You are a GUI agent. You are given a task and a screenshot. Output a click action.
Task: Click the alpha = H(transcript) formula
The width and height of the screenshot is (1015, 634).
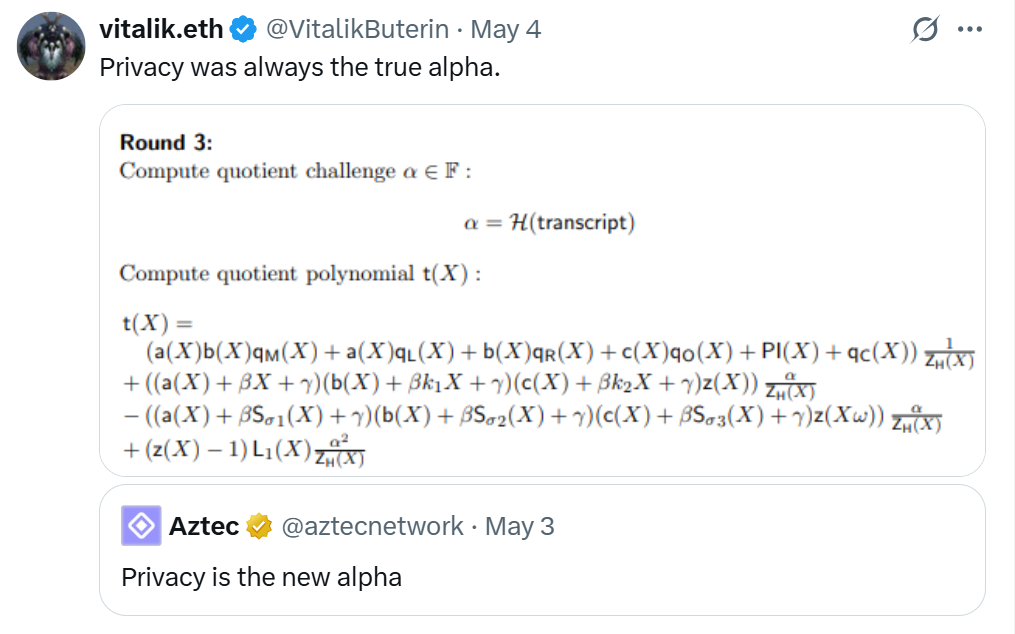point(549,222)
